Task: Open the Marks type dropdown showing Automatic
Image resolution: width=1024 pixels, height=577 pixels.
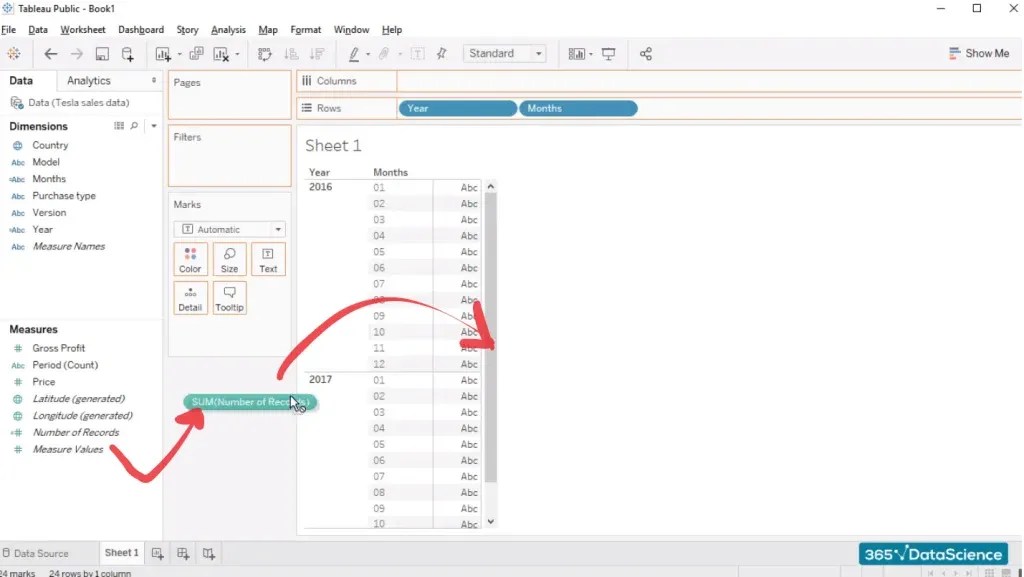Action: coord(229,229)
